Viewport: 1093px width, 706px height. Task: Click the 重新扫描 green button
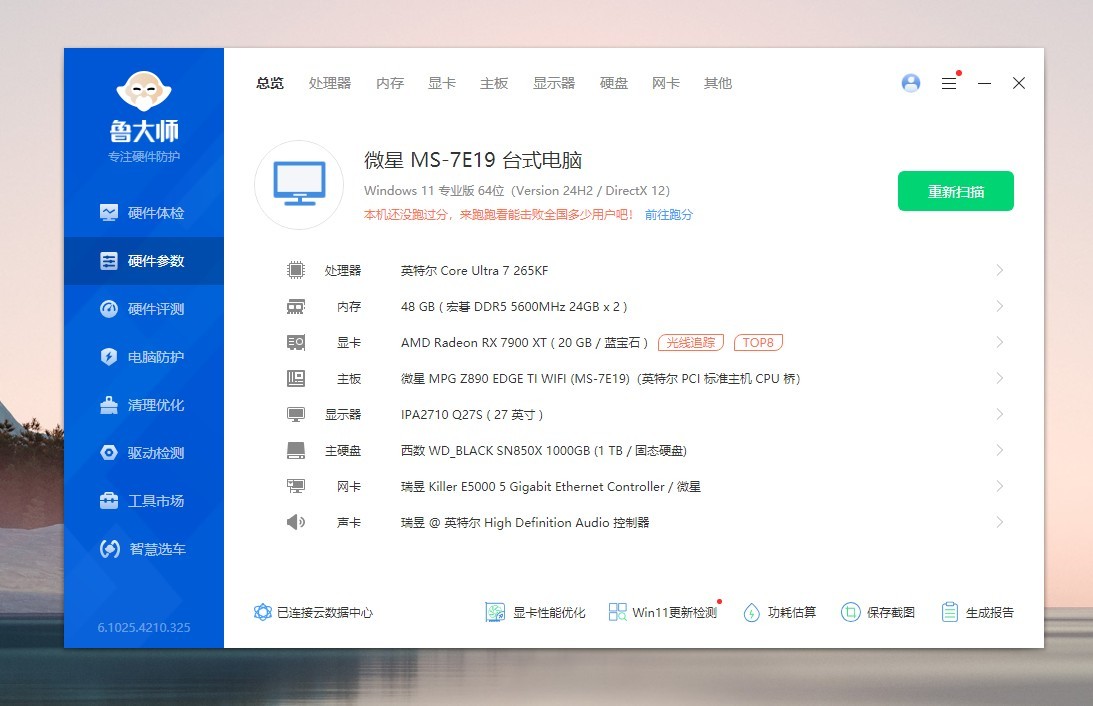coord(956,191)
